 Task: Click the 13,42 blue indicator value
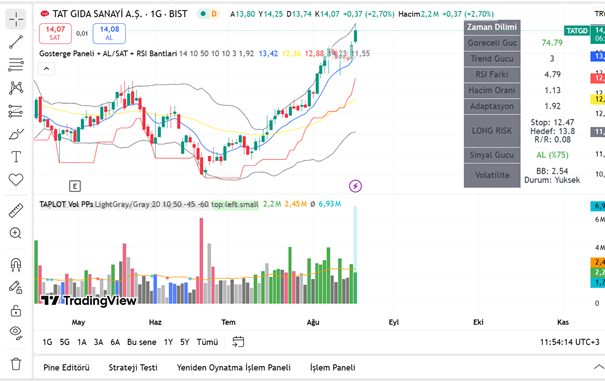point(268,54)
